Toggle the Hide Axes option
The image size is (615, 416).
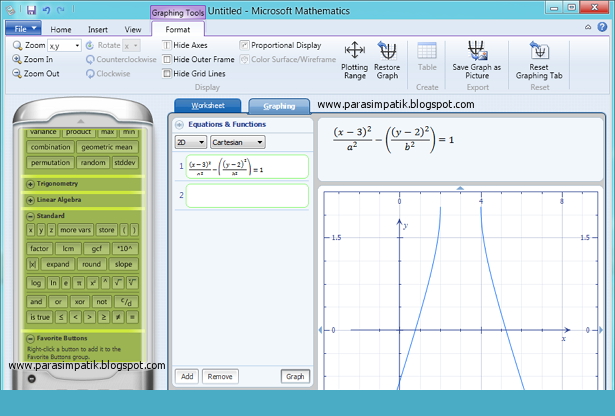pyautogui.click(x=185, y=45)
